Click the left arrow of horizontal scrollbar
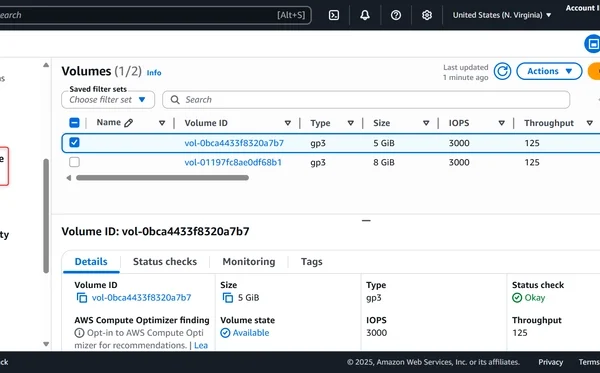600x373 pixels. pos(68,178)
